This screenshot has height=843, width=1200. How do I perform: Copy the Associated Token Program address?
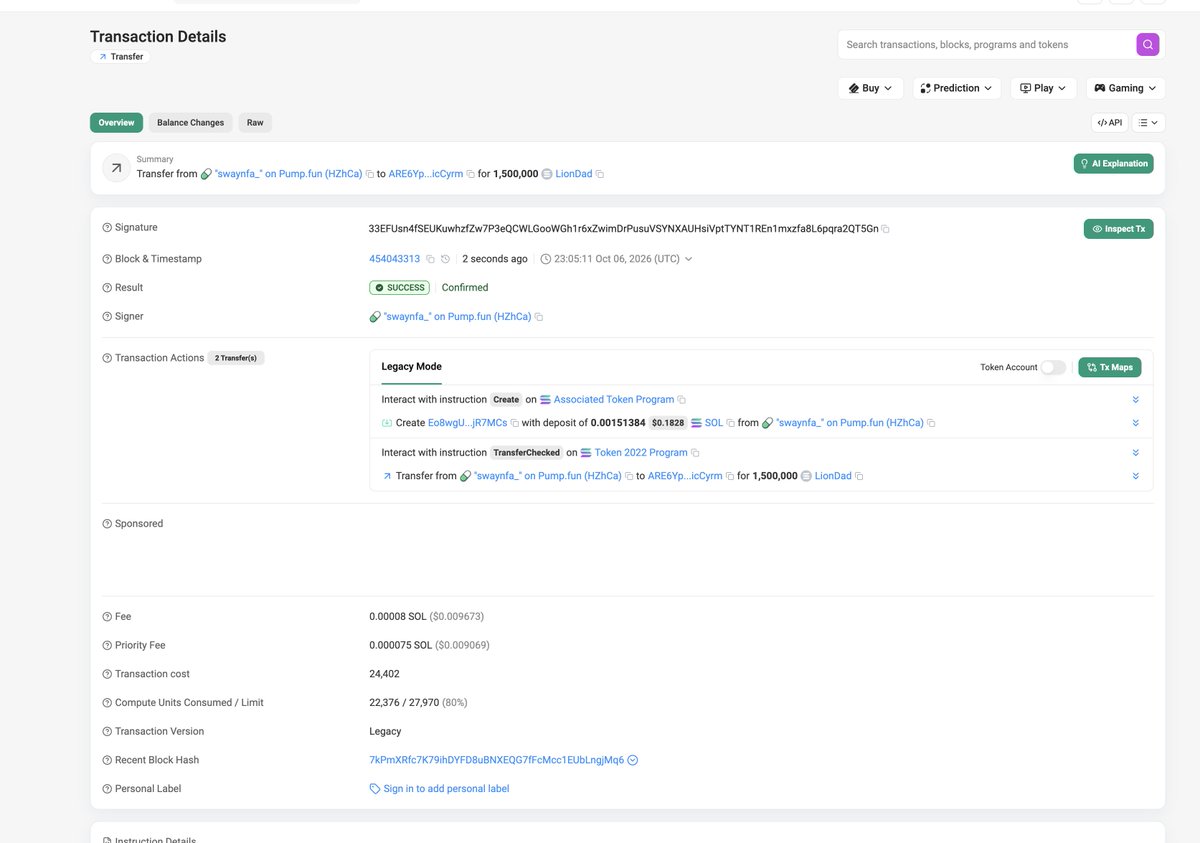[682, 400]
